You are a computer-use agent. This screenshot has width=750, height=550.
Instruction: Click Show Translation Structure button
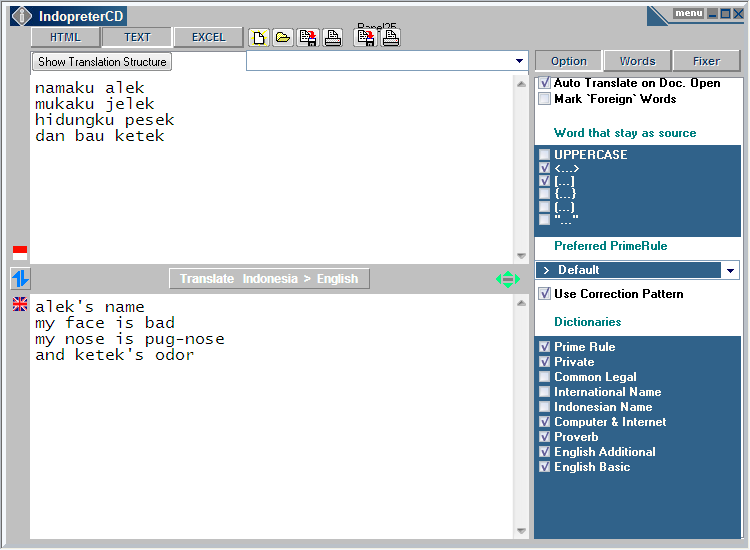(x=102, y=62)
